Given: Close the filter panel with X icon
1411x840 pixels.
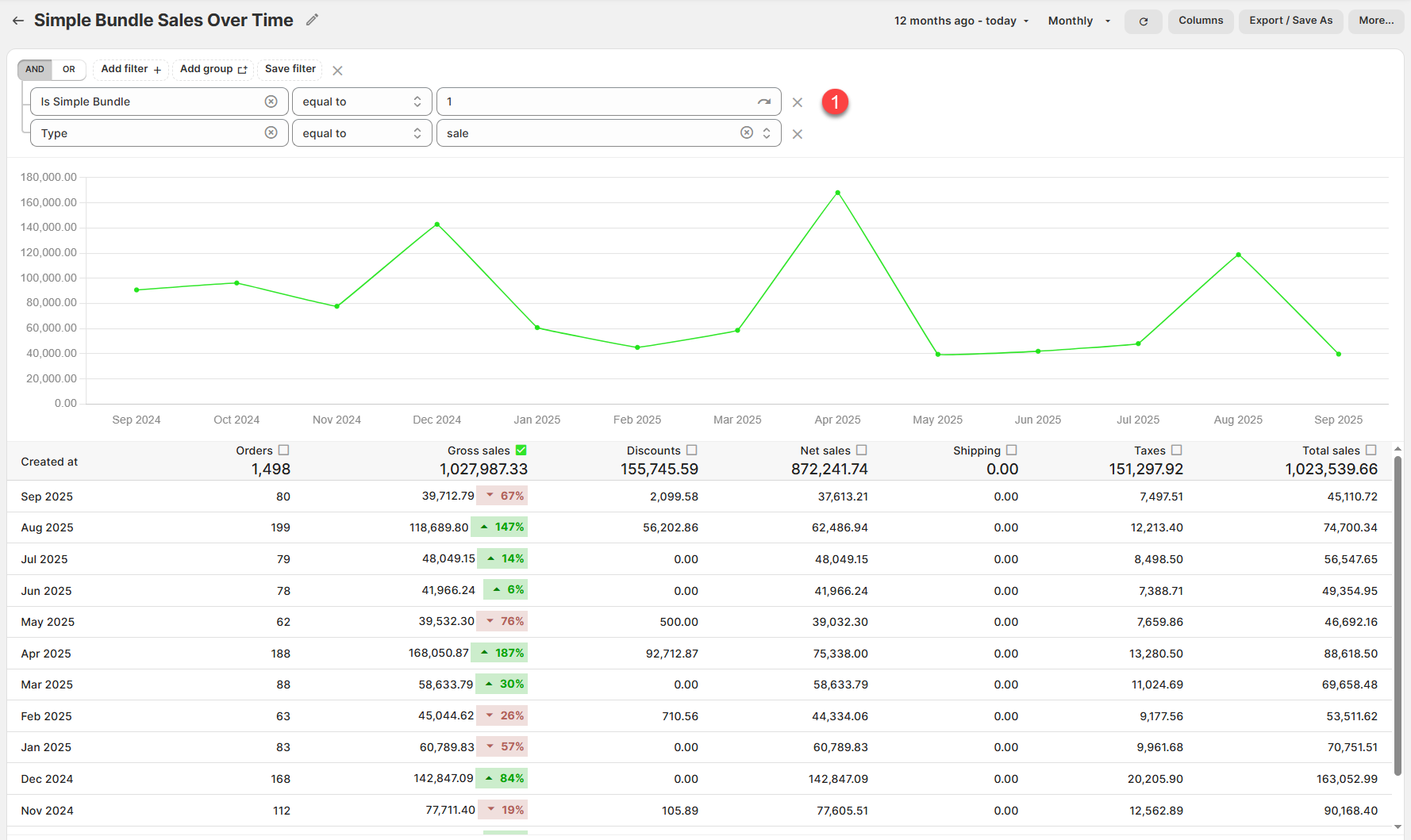Looking at the screenshot, I should tap(337, 71).
